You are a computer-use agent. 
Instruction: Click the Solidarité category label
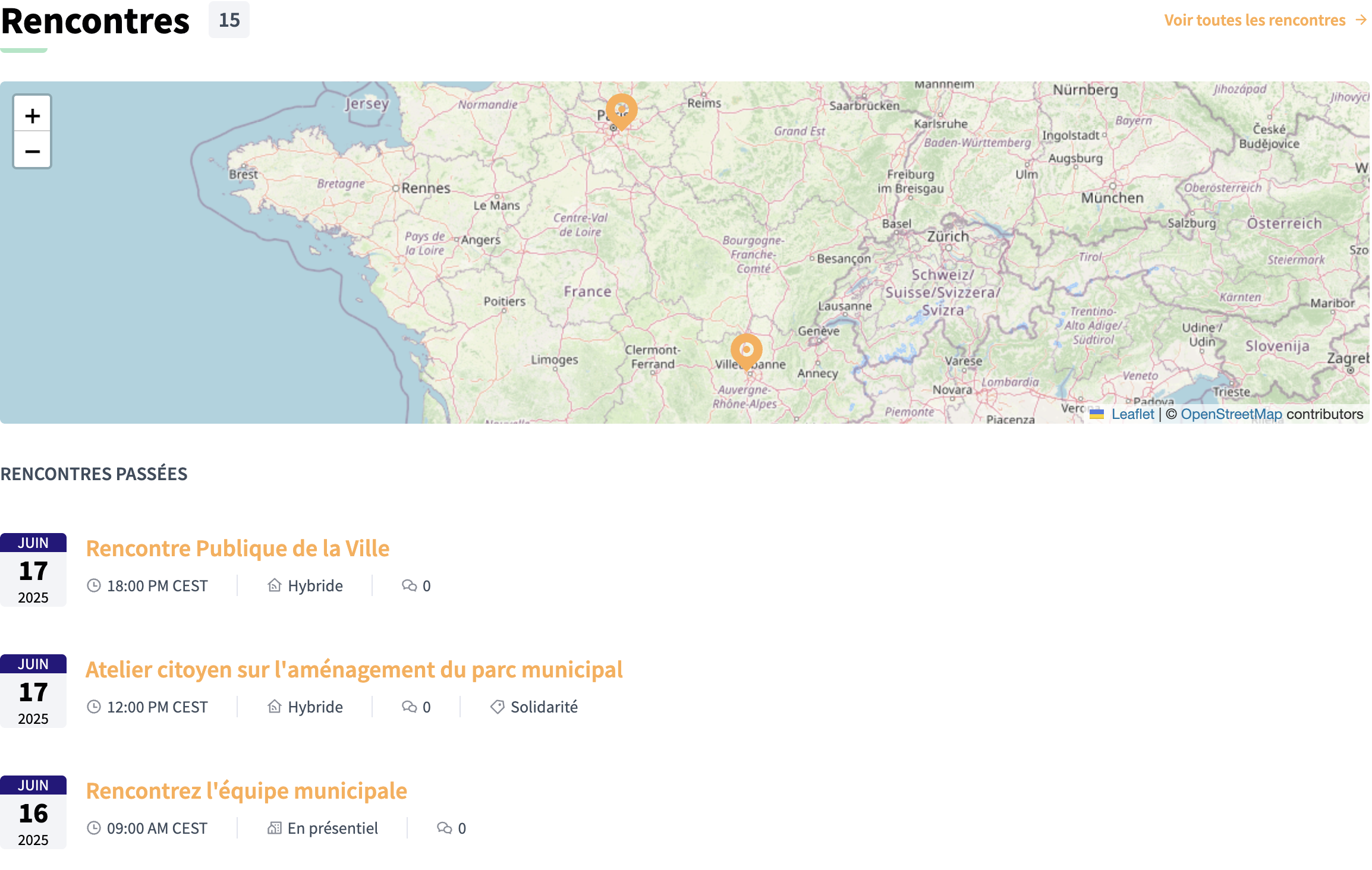(544, 707)
